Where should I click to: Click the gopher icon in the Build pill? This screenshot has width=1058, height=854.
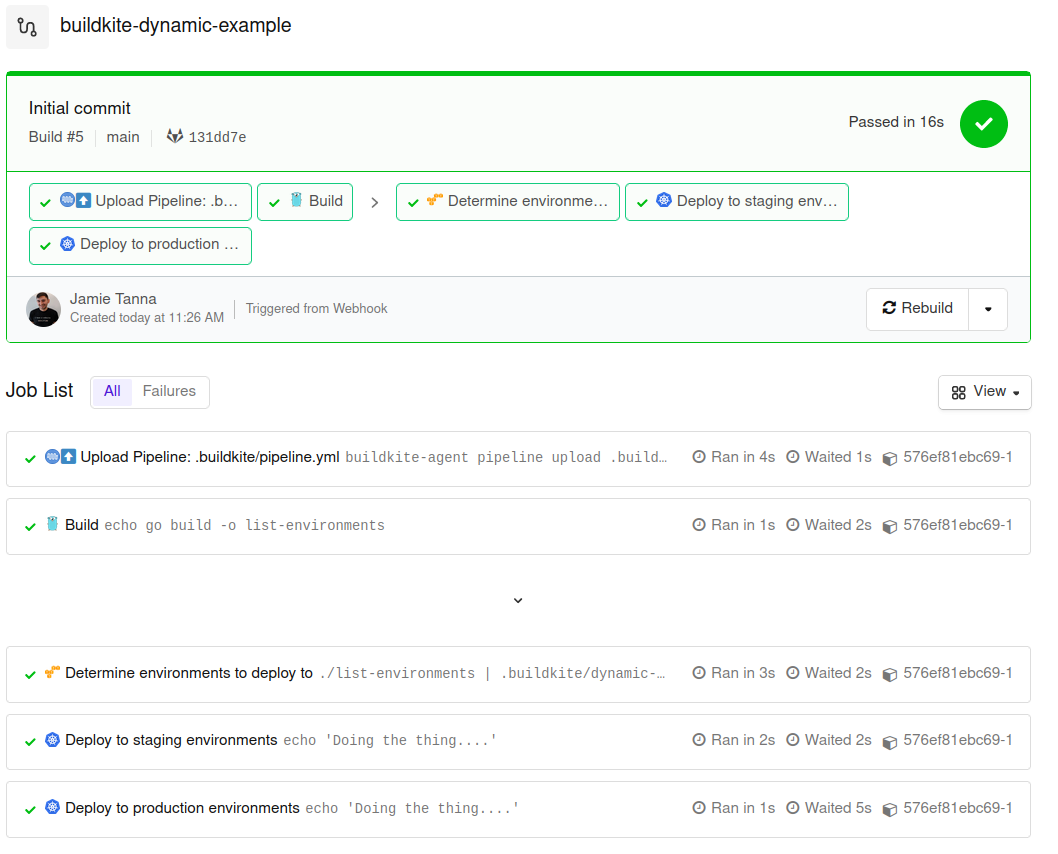coord(296,199)
